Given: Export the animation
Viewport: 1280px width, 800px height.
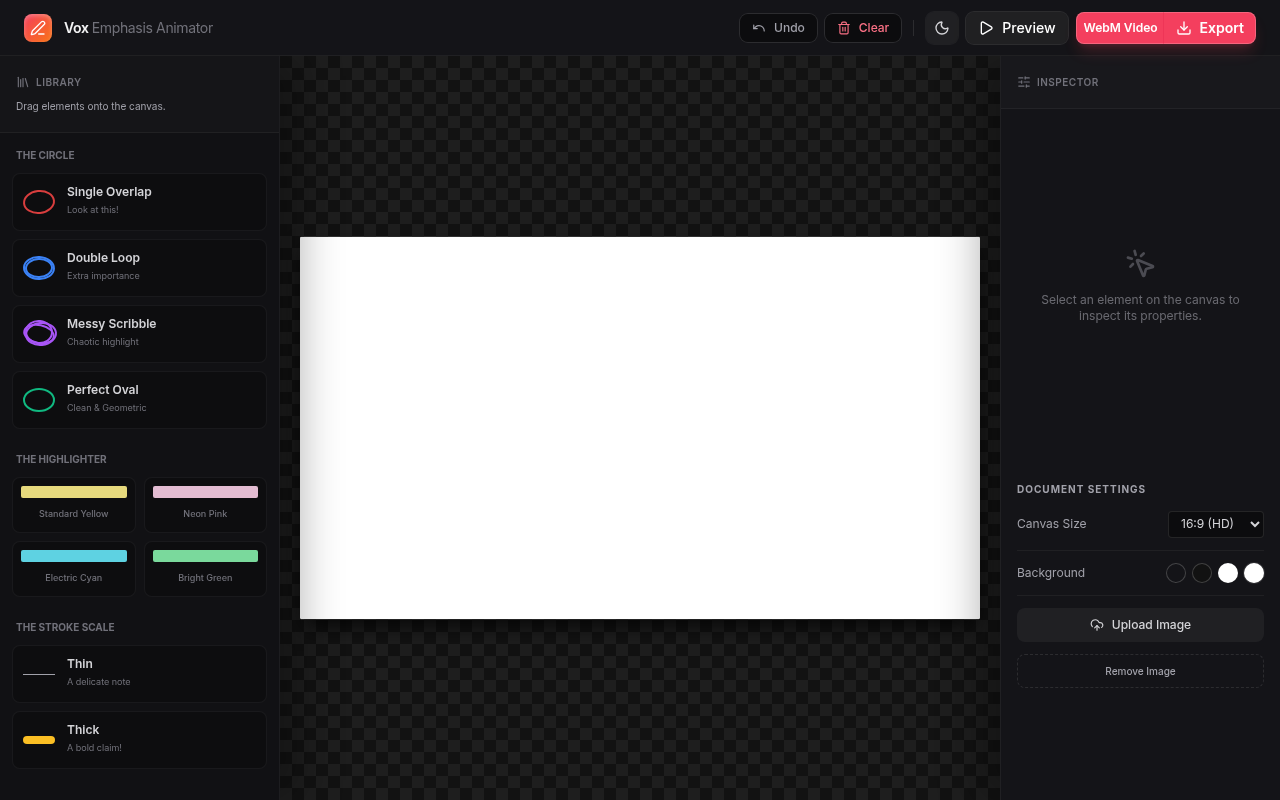Looking at the screenshot, I should [x=1210, y=28].
